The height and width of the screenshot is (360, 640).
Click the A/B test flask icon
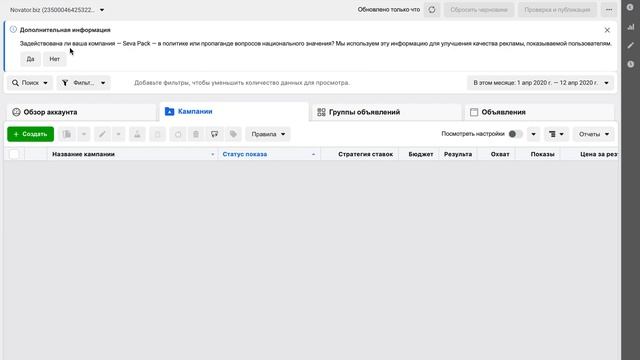tap(137, 134)
